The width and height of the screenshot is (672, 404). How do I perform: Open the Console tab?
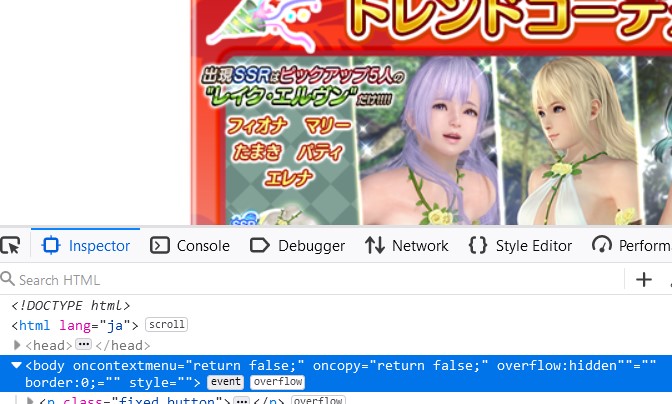click(x=190, y=246)
